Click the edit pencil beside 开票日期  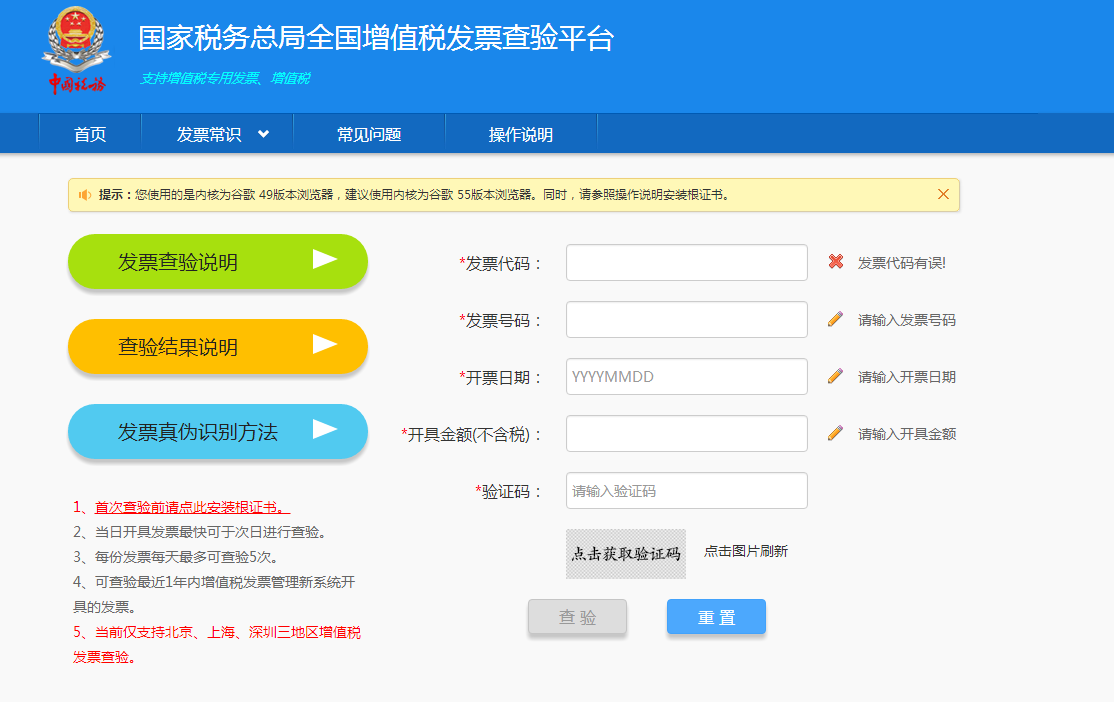click(836, 376)
